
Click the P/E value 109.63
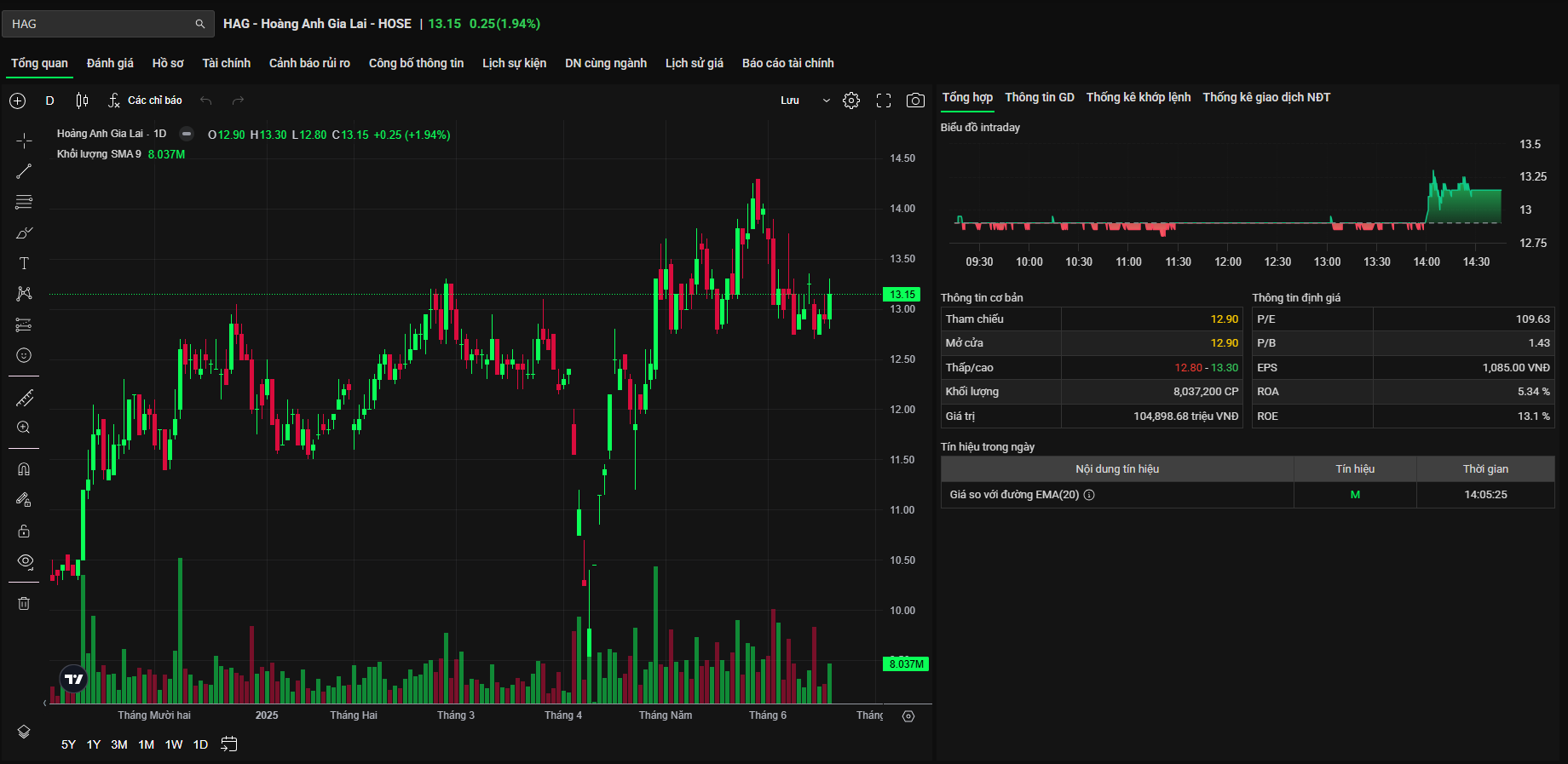tap(1532, 319)
